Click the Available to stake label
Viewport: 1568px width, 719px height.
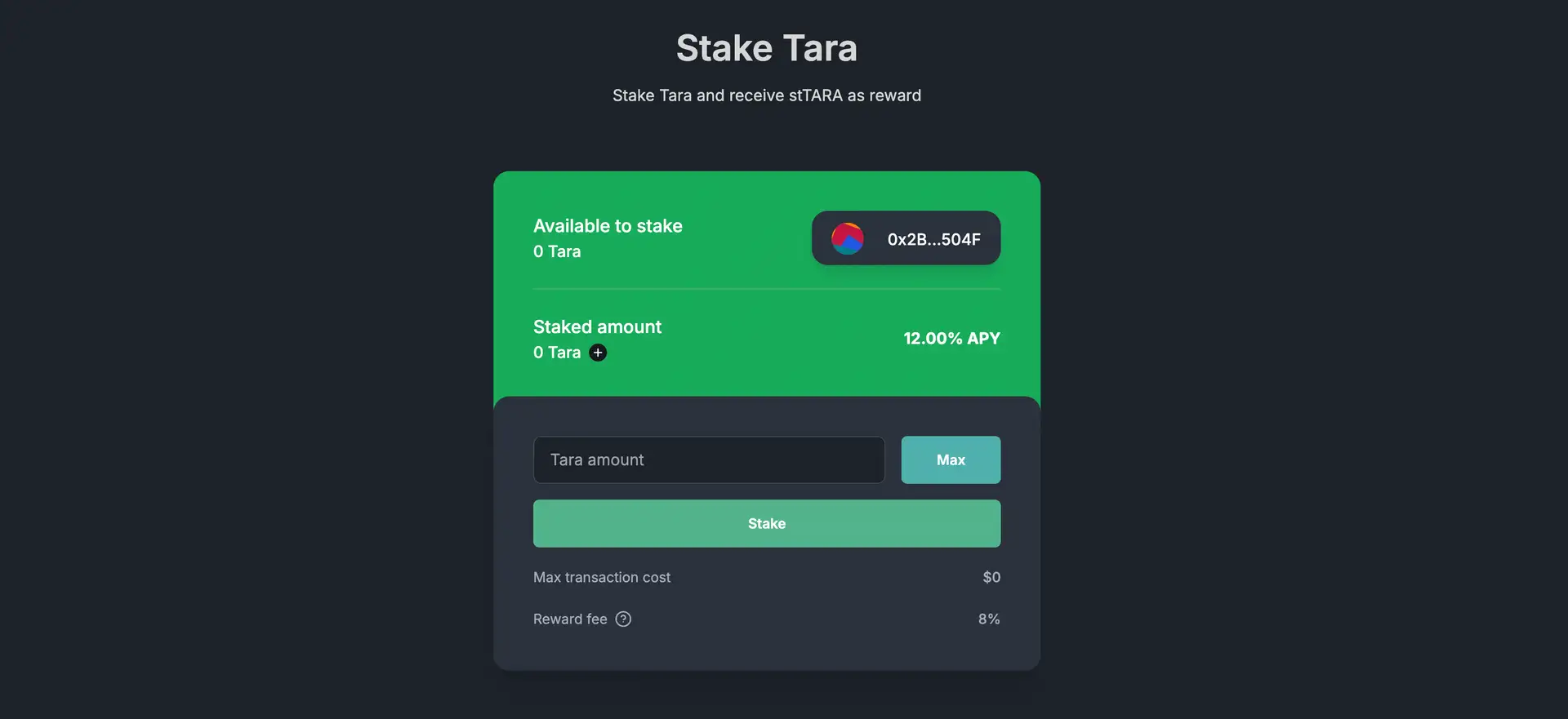pos(608,226)
